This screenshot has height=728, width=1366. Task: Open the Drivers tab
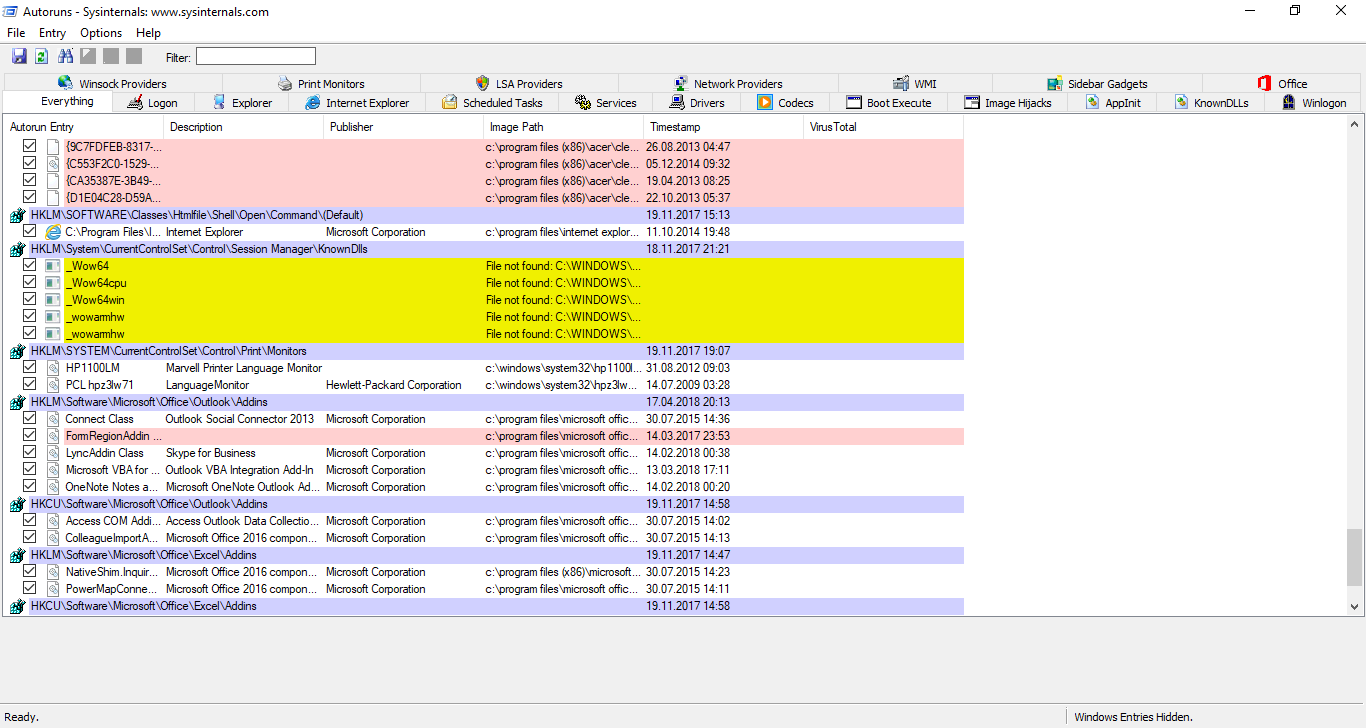click(x=697, y=103)
